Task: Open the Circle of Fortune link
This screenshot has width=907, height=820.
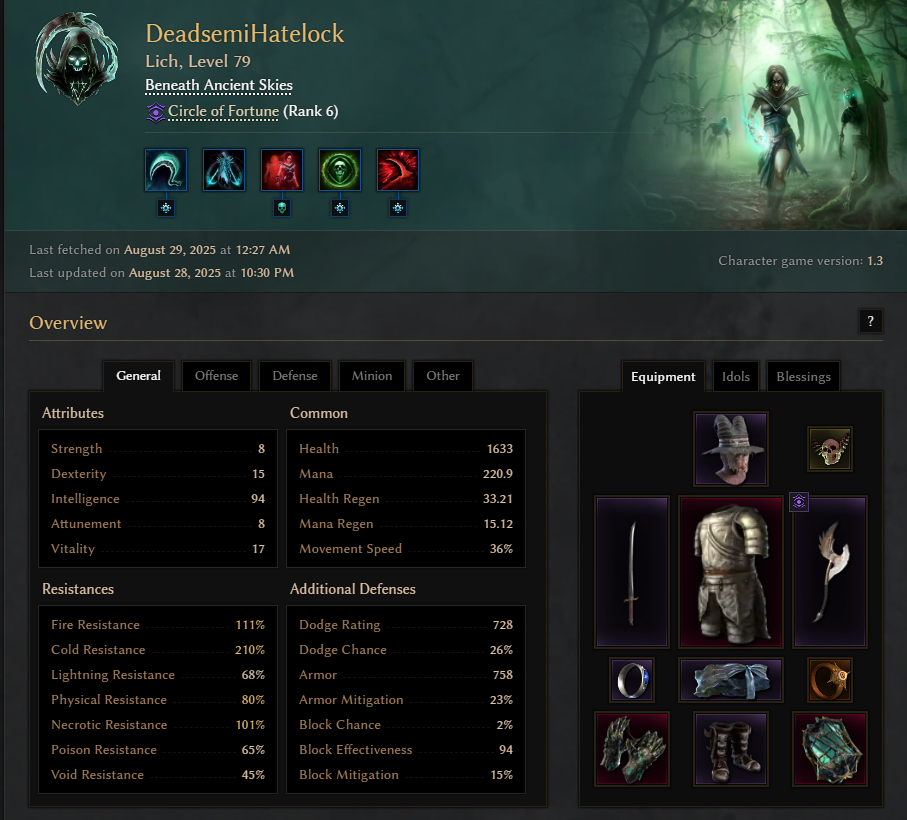Action: coord(223,111)
